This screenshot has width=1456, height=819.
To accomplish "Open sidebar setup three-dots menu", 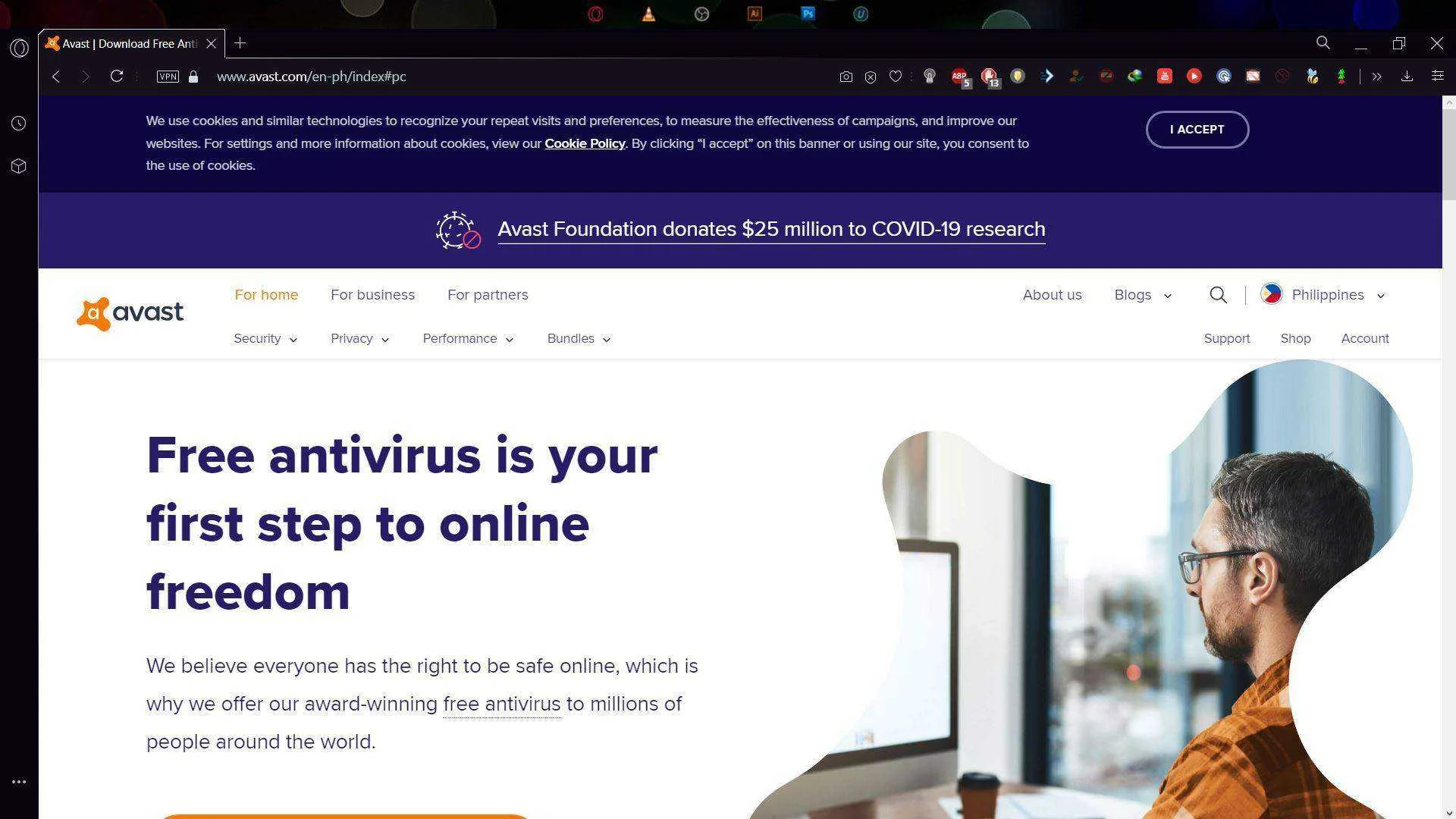I will [19, 782].
